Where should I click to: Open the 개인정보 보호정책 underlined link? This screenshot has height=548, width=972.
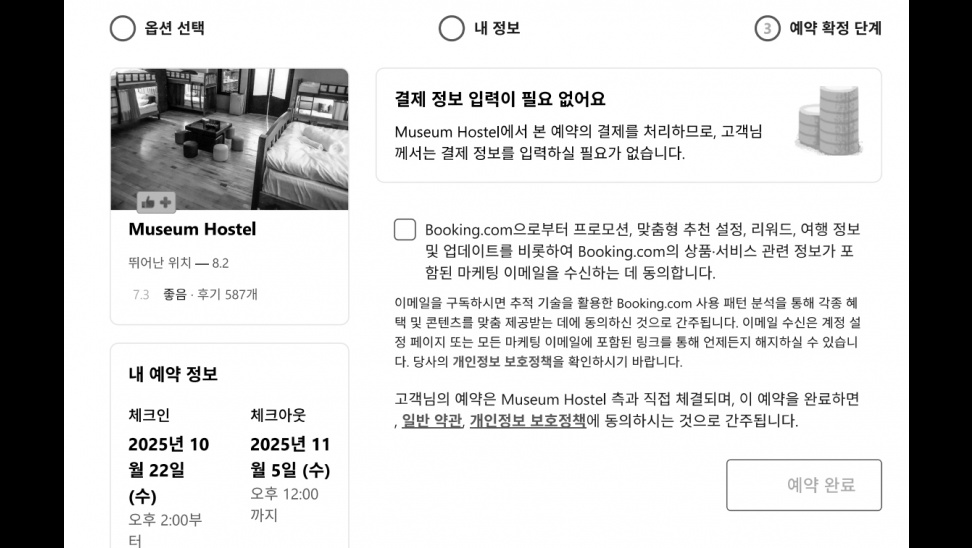point(528,421)
